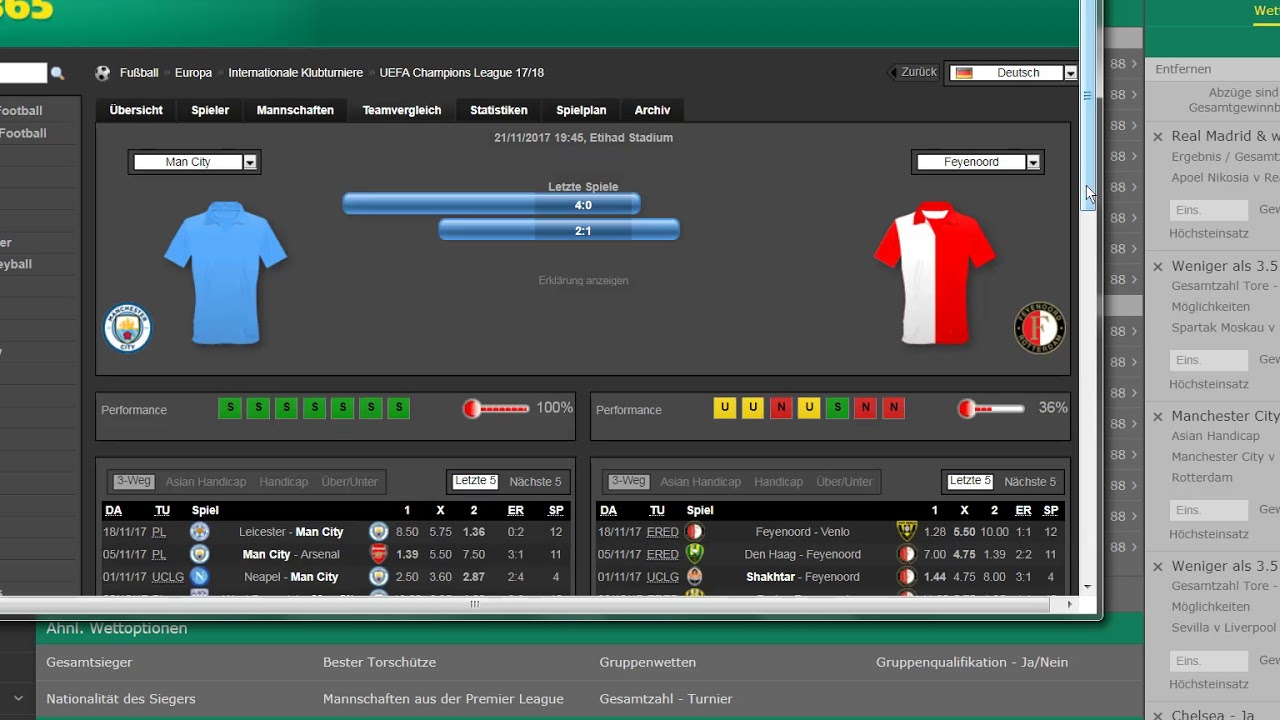Screen dimensions: 1280x720
Task: Click the German flag in language selector
Action: tap(964, 73)
